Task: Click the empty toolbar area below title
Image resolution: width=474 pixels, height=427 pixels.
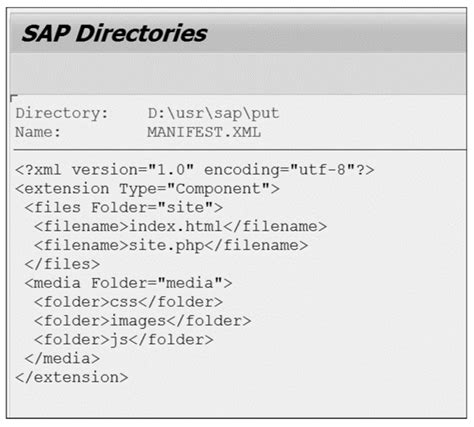Action: point(238,73)
